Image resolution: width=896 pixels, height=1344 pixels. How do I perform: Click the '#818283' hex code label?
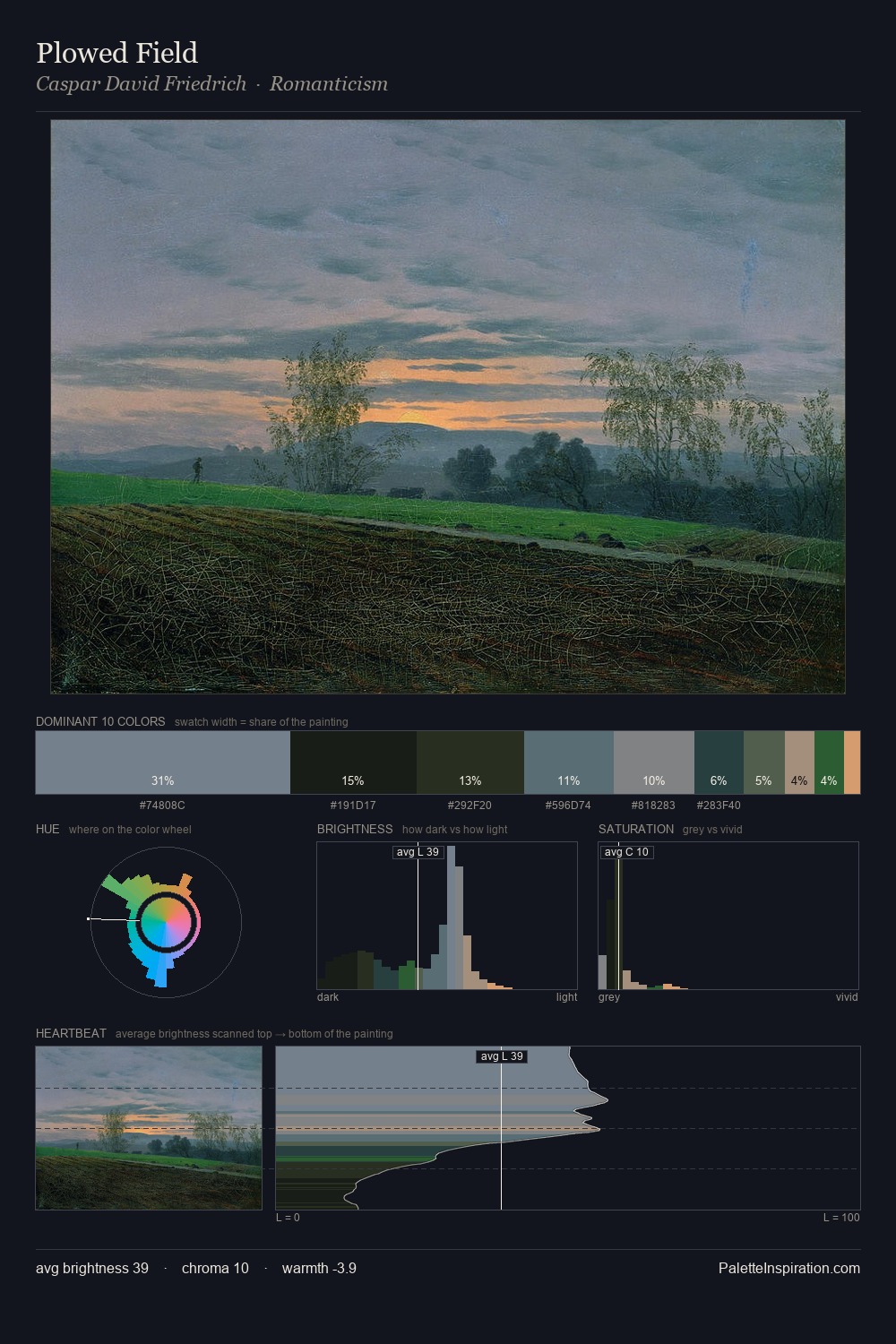click(x=653, y=806)
